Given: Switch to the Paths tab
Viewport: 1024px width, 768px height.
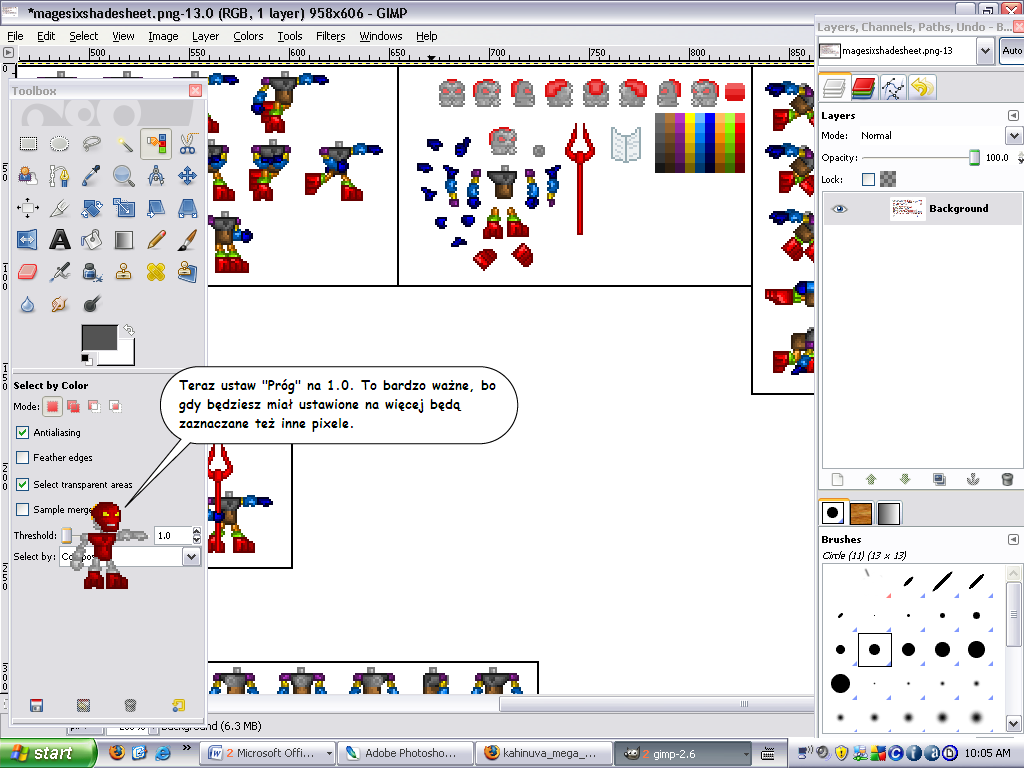Looking at the screenshot, I should [x=893, y=87].
